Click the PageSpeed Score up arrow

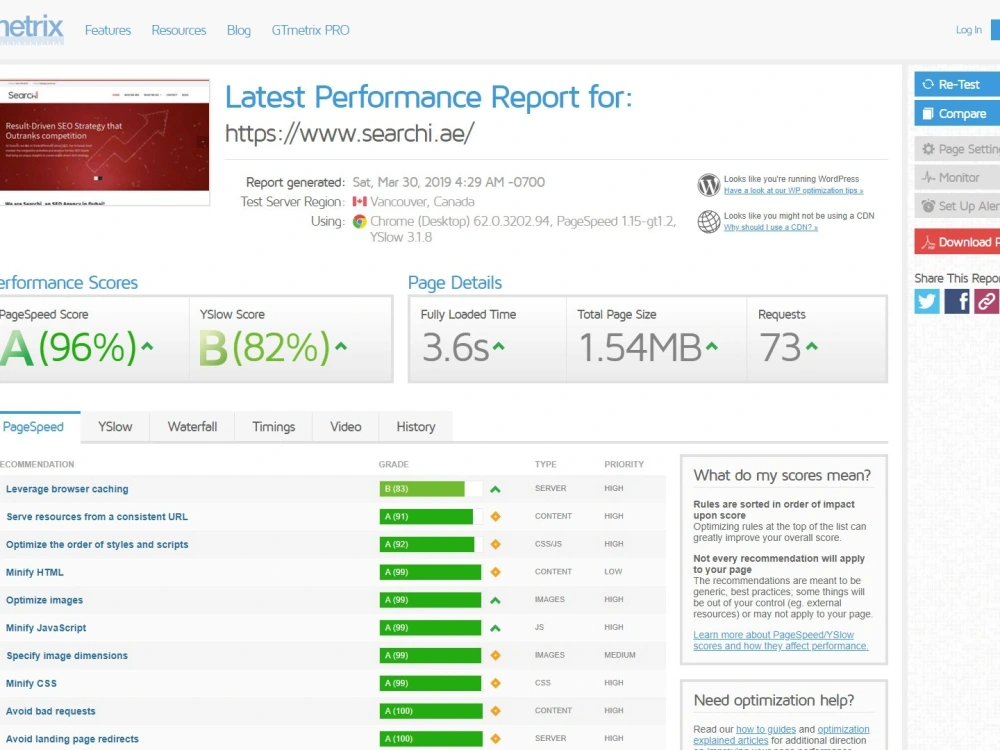[x=147, y=346]
